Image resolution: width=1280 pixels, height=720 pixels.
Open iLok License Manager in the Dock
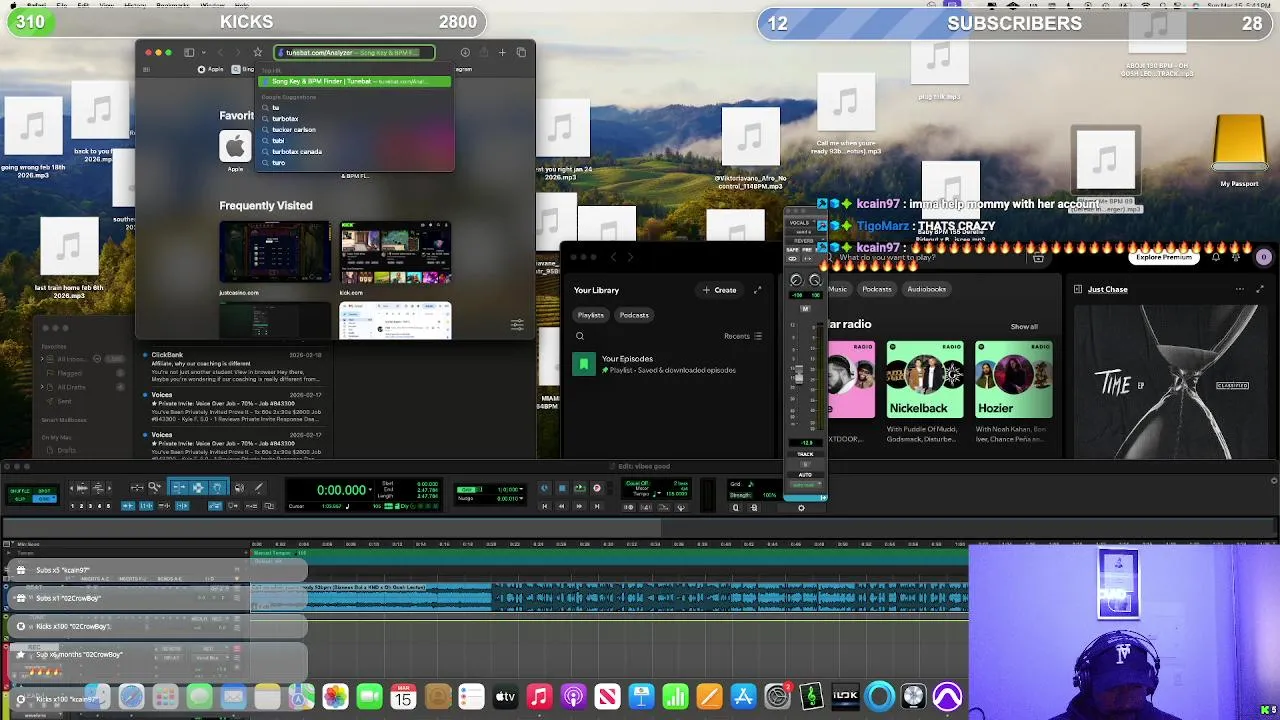coord(845,696)
